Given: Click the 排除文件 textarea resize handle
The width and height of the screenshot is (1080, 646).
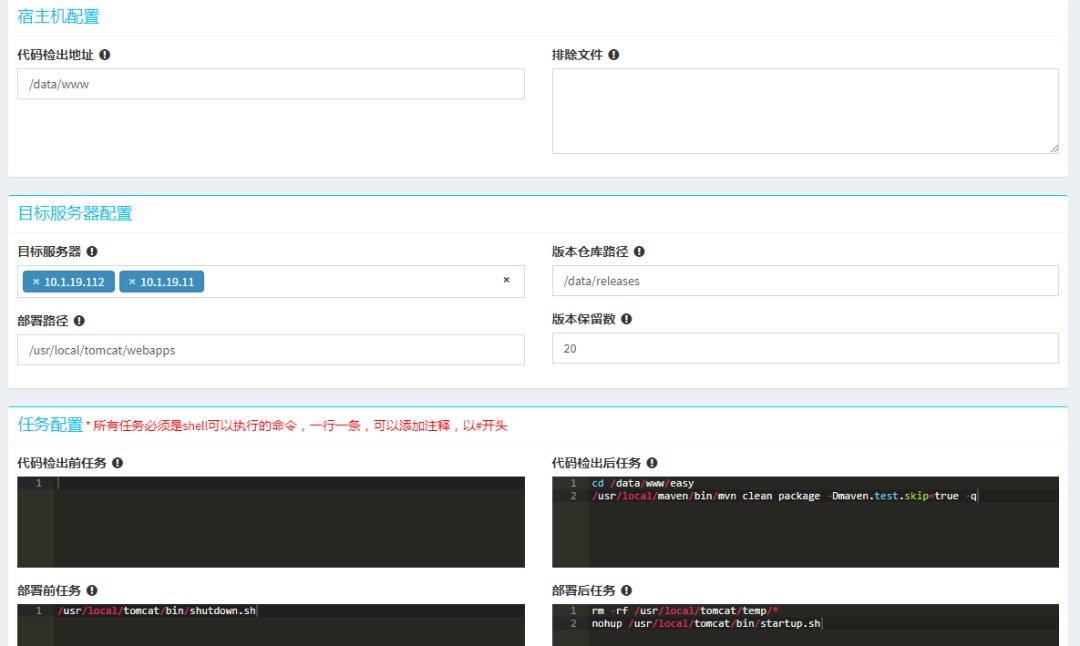Looking at the screenshot, I should click(x=1055, y=149).
